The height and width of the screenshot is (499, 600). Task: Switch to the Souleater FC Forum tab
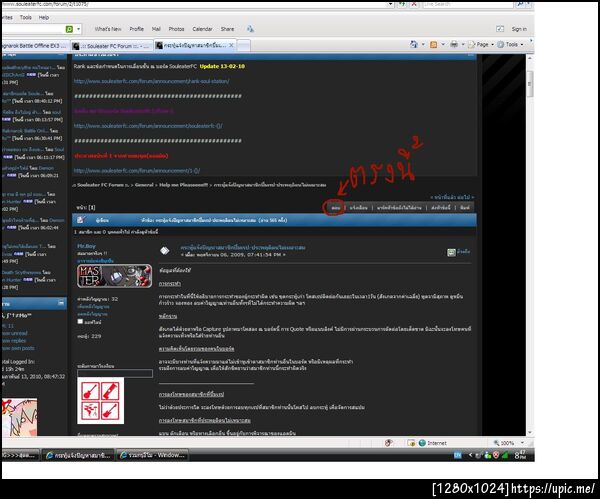(112, 46)
